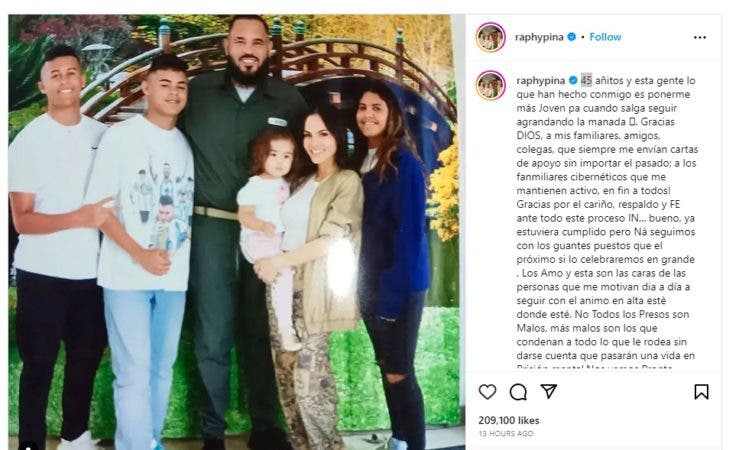The height and width of the screenshot is (450, 739).
Task: Like the post with the heart icon
Action: [487, 392]
